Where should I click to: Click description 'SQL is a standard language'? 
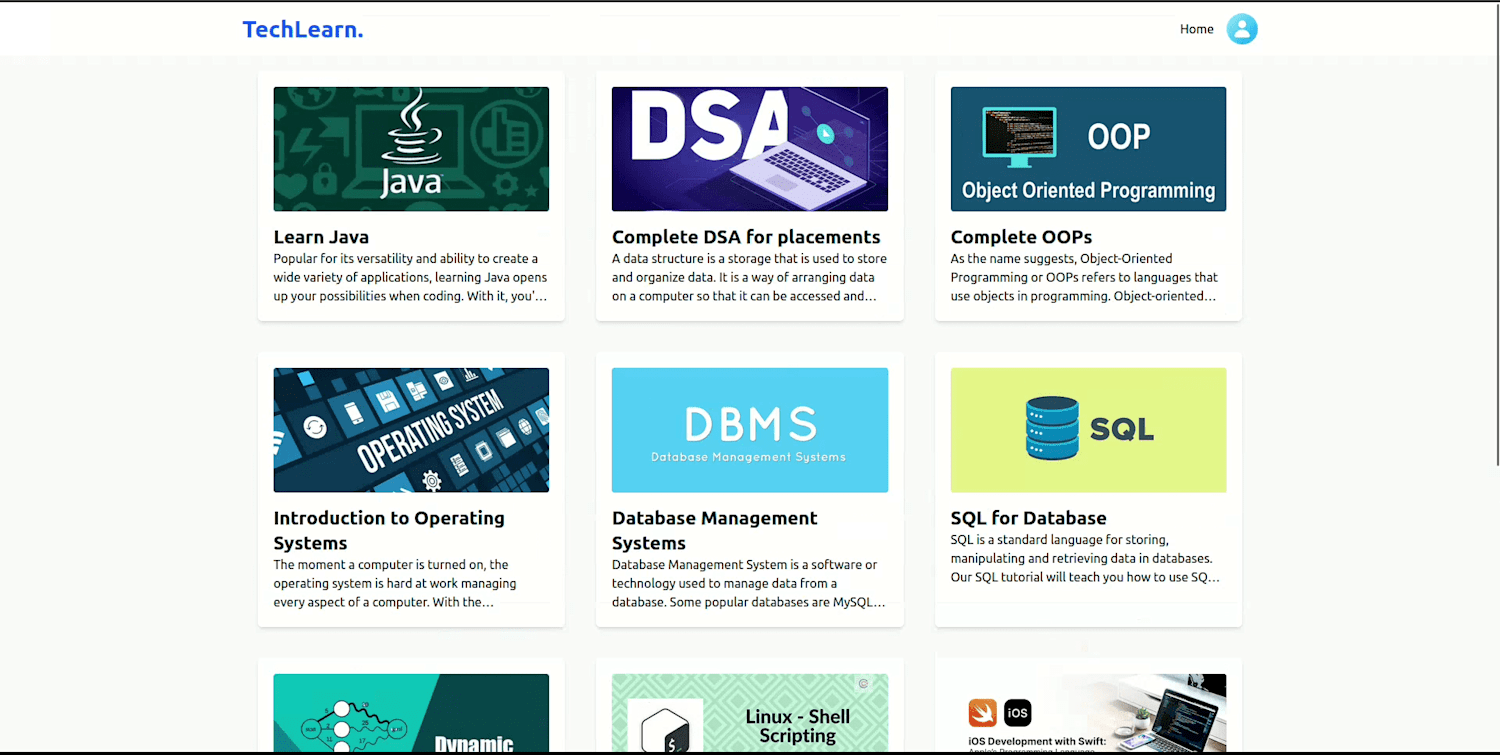(x=1085, y=558)
